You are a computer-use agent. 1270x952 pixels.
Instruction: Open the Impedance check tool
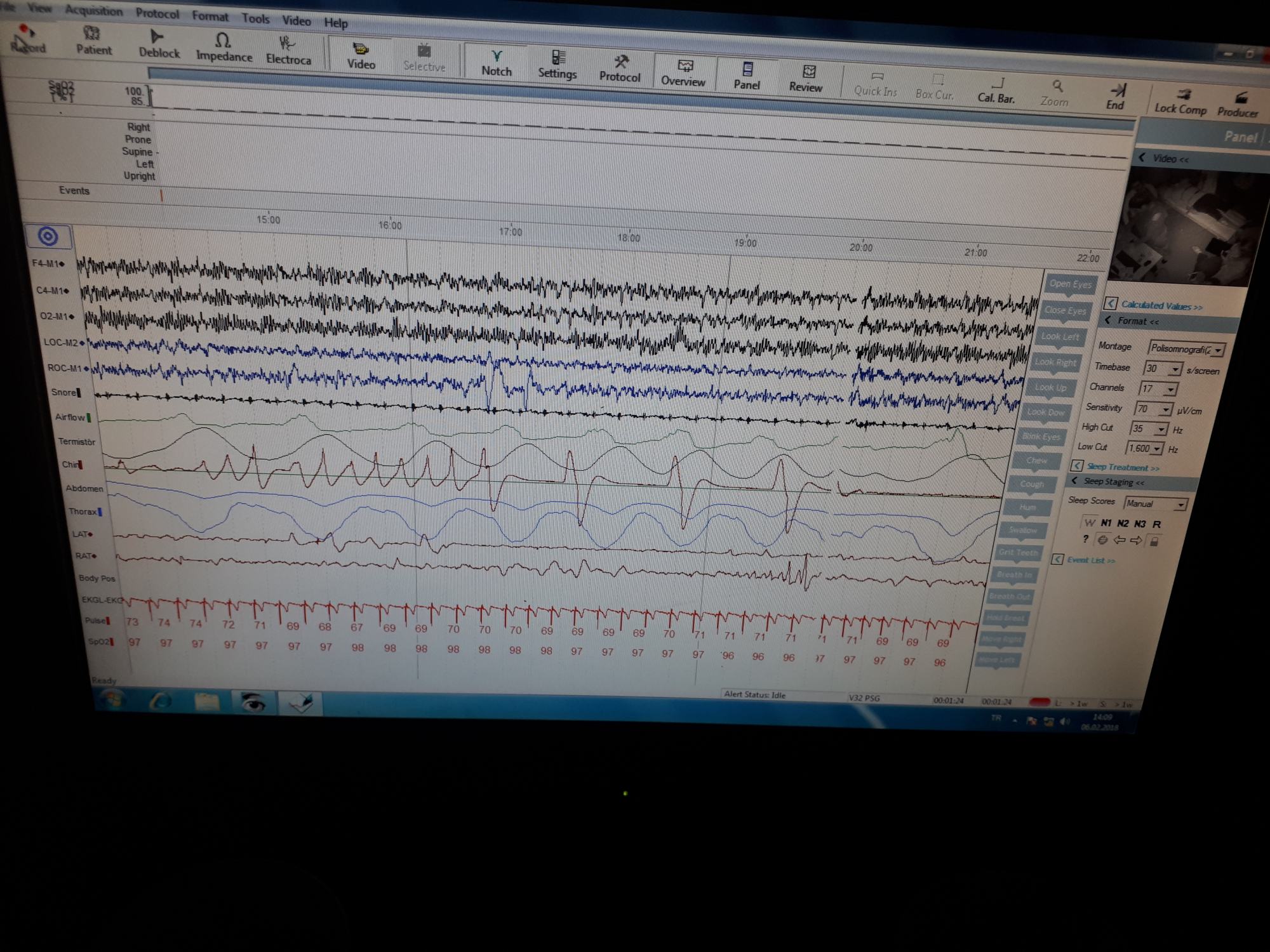coord(224,48)
